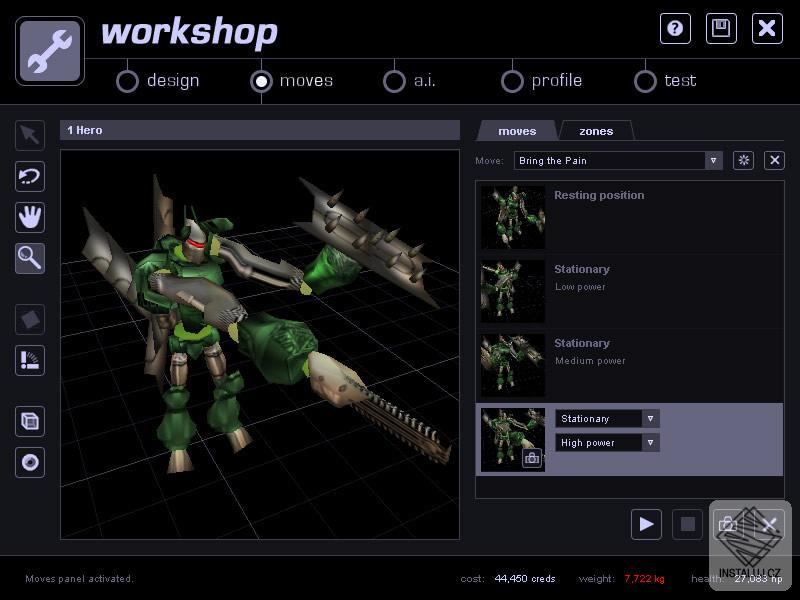Click the lighting adjustment tool icon
Viewport: 800px width, 600px height.
[30, 360]
